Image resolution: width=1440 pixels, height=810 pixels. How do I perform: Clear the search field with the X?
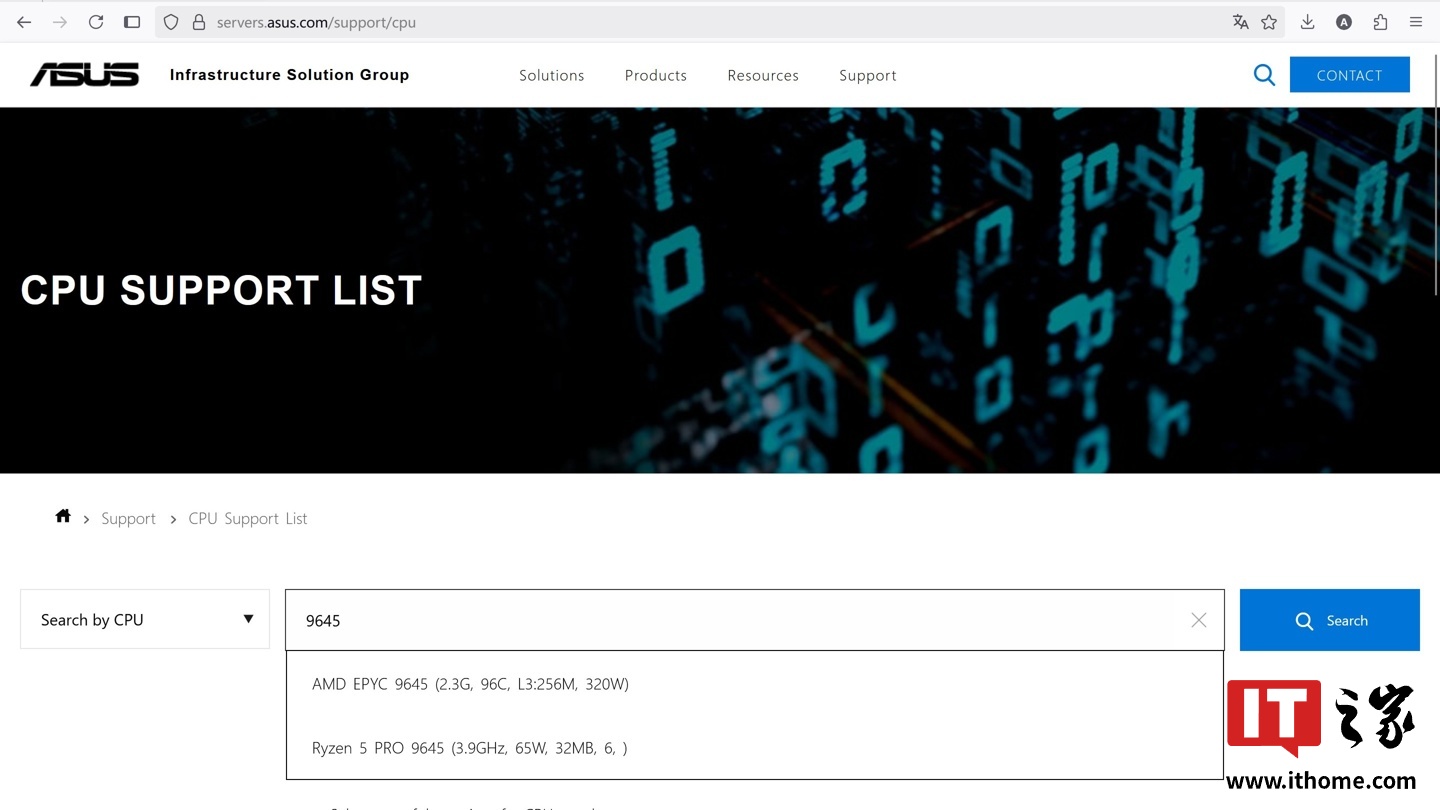tap(1198, 620)
